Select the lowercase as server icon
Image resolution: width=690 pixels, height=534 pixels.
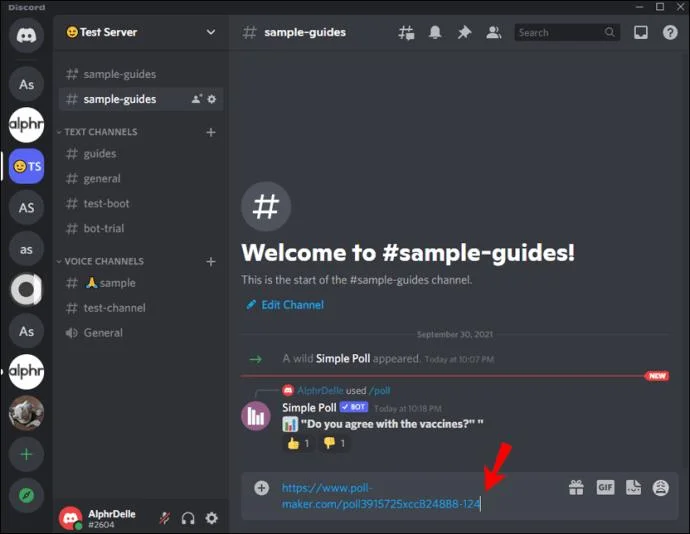(x=26, y=249)
